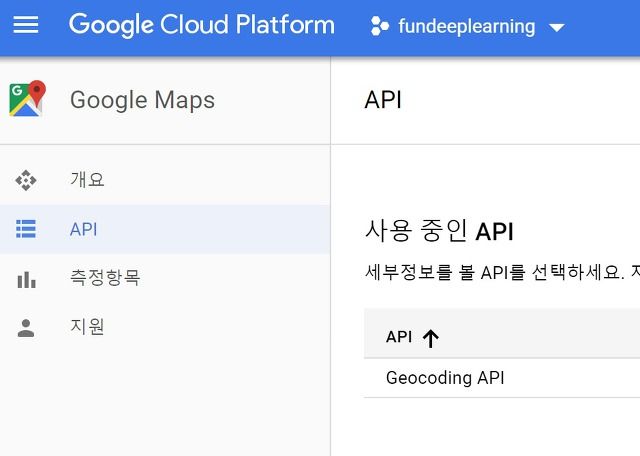Open the 지원 sidebar item
640x456 pixels.
[165, 327]
